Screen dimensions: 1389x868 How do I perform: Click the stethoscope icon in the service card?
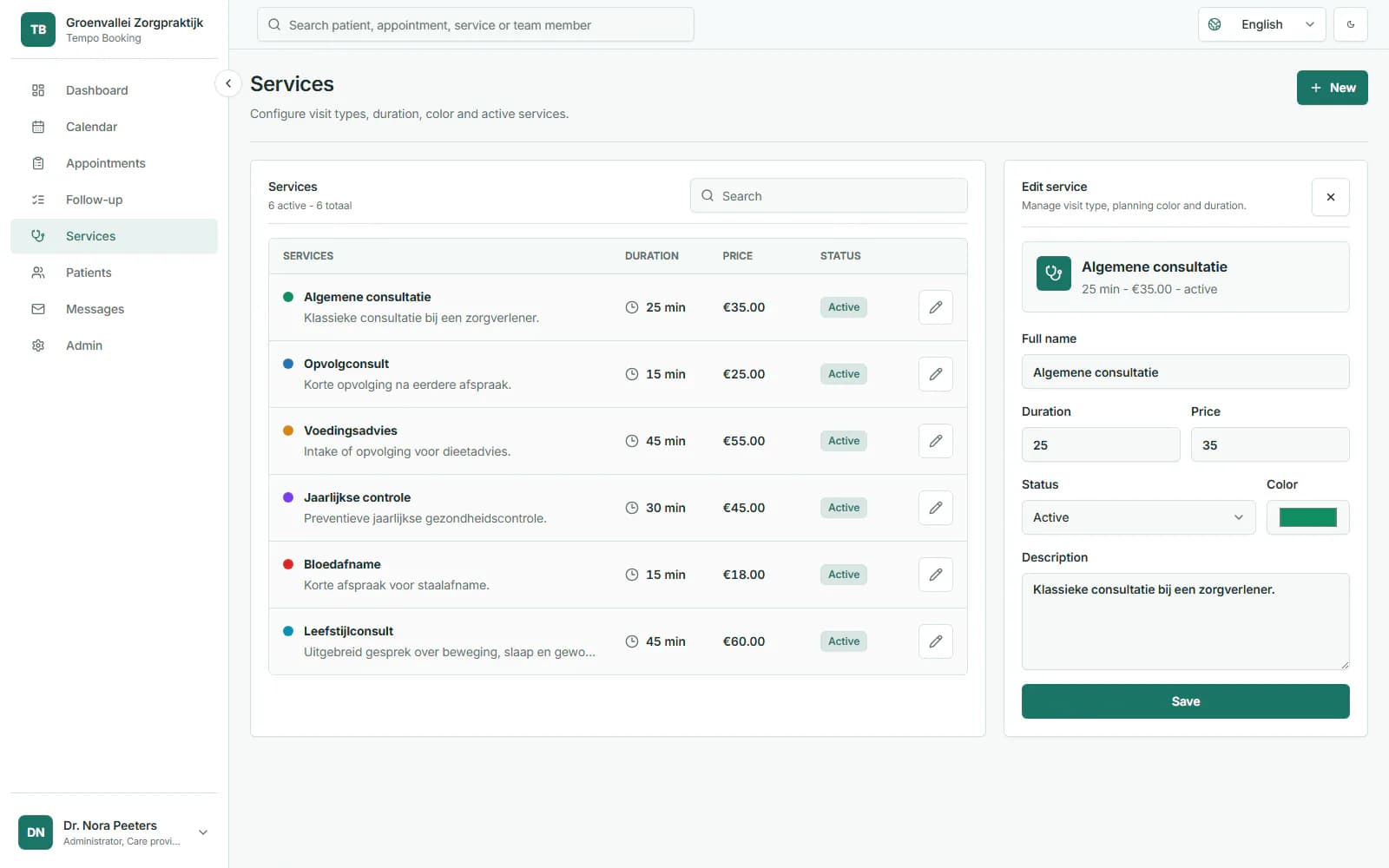pos(1054,273)
